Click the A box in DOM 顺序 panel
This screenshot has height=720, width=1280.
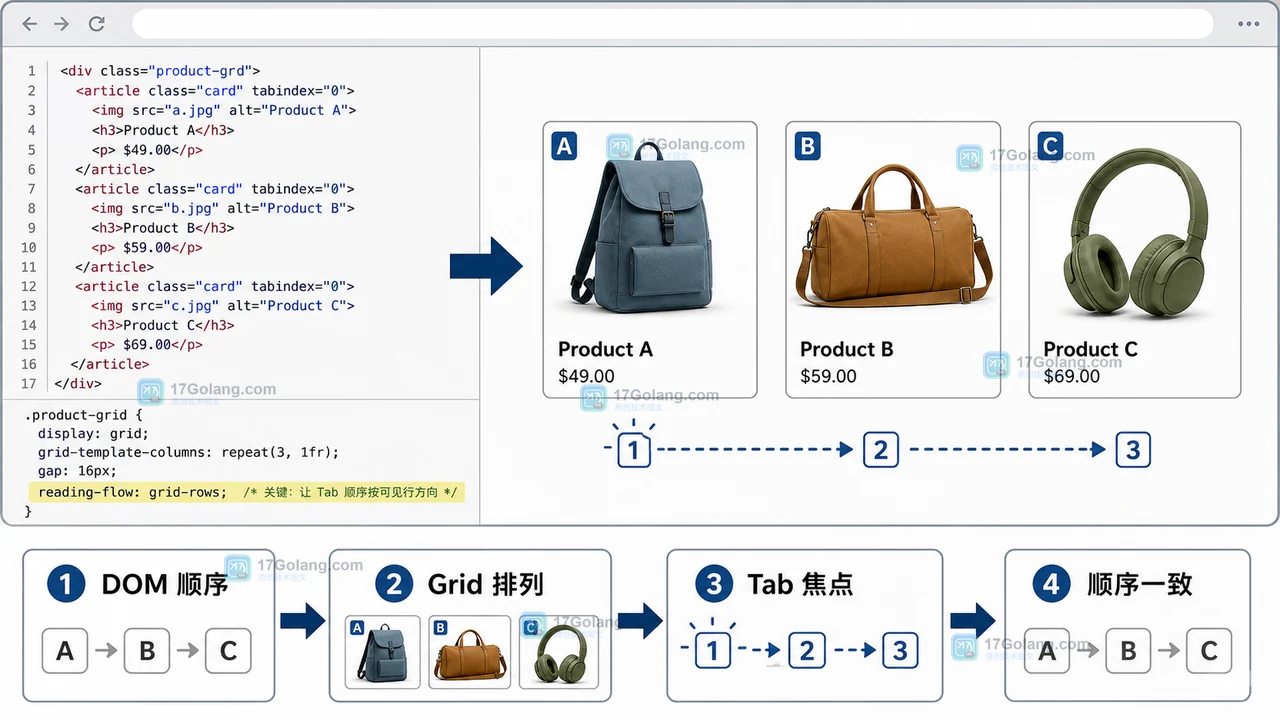pyautogui.click(x=65, y=652)
